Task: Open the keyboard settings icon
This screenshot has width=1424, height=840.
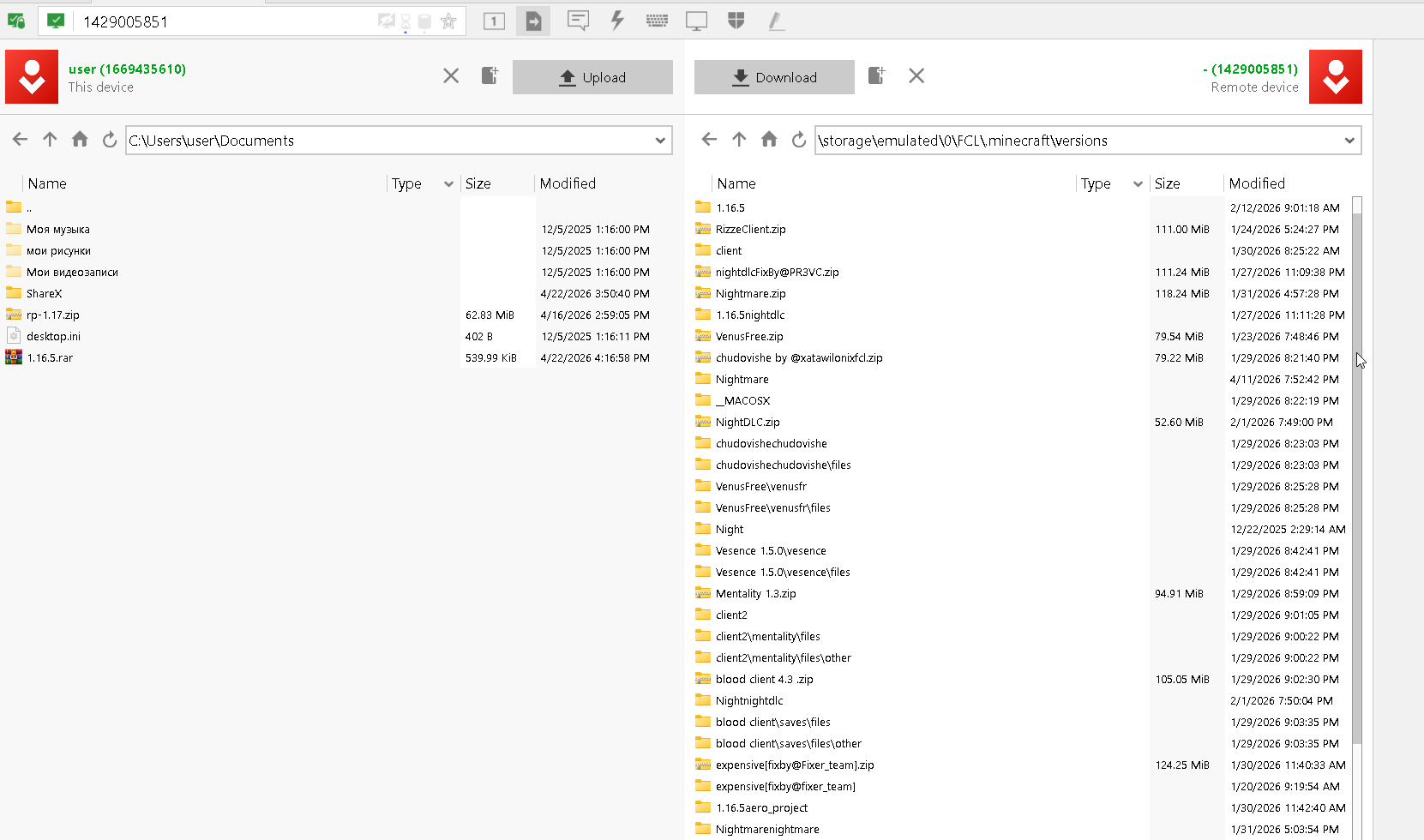Action: click(x=658, y=21)
